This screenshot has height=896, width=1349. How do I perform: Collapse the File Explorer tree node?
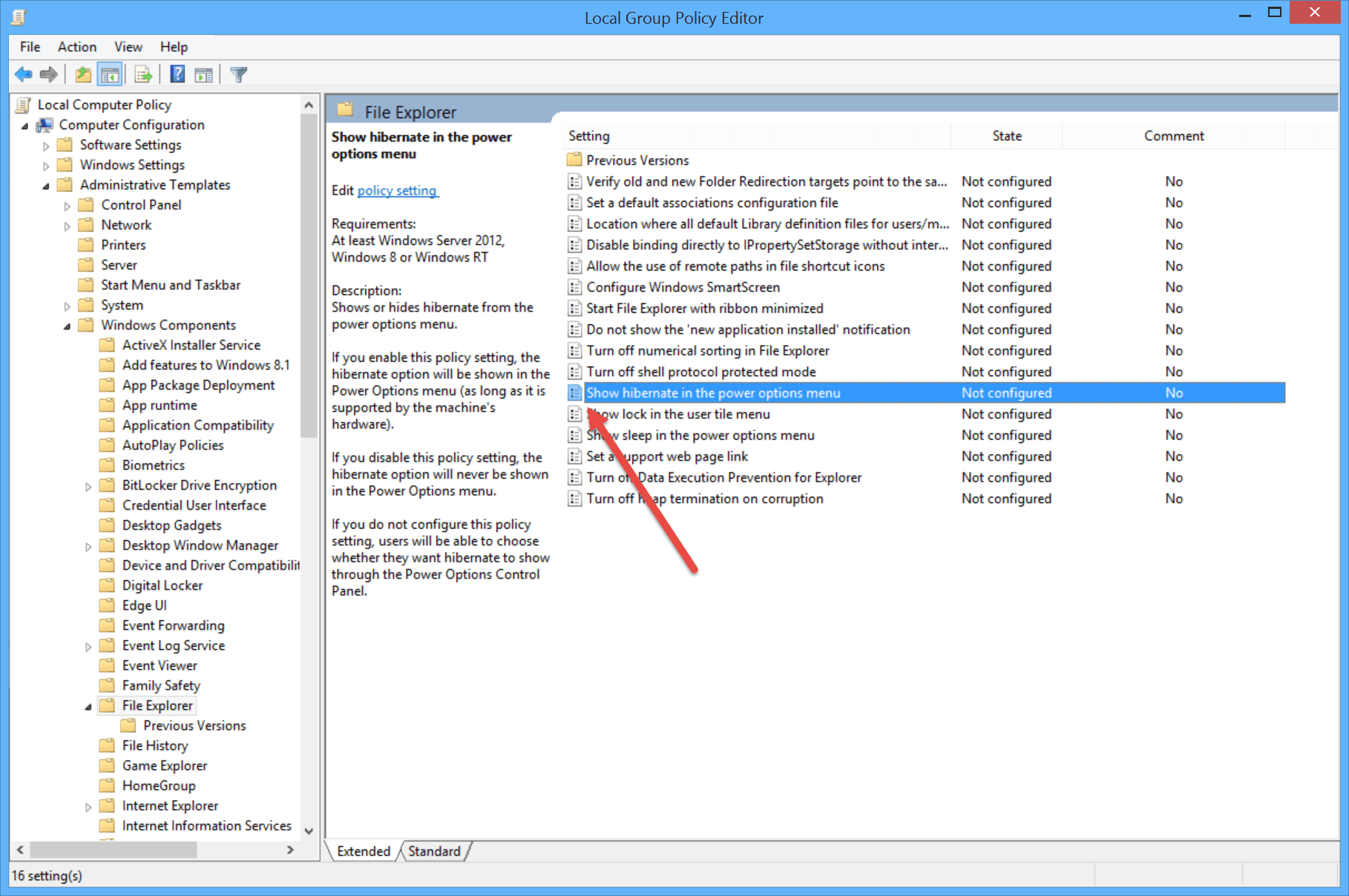(x=88, y=707)
